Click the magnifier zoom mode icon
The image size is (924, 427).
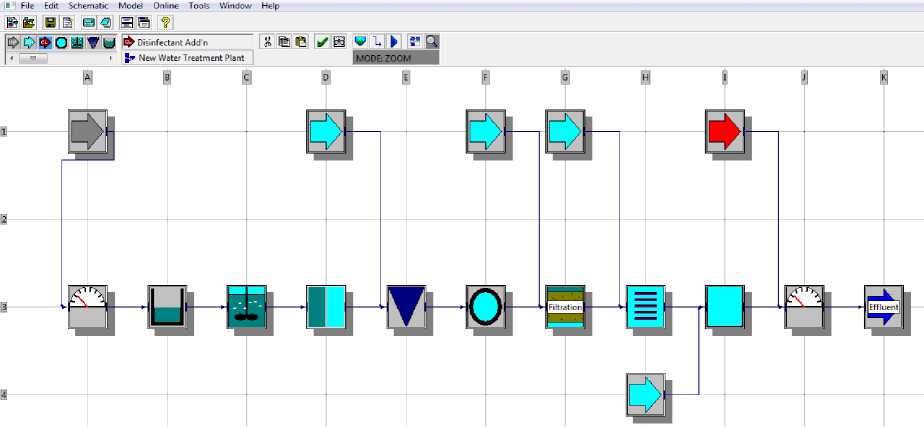pos(432,42)
